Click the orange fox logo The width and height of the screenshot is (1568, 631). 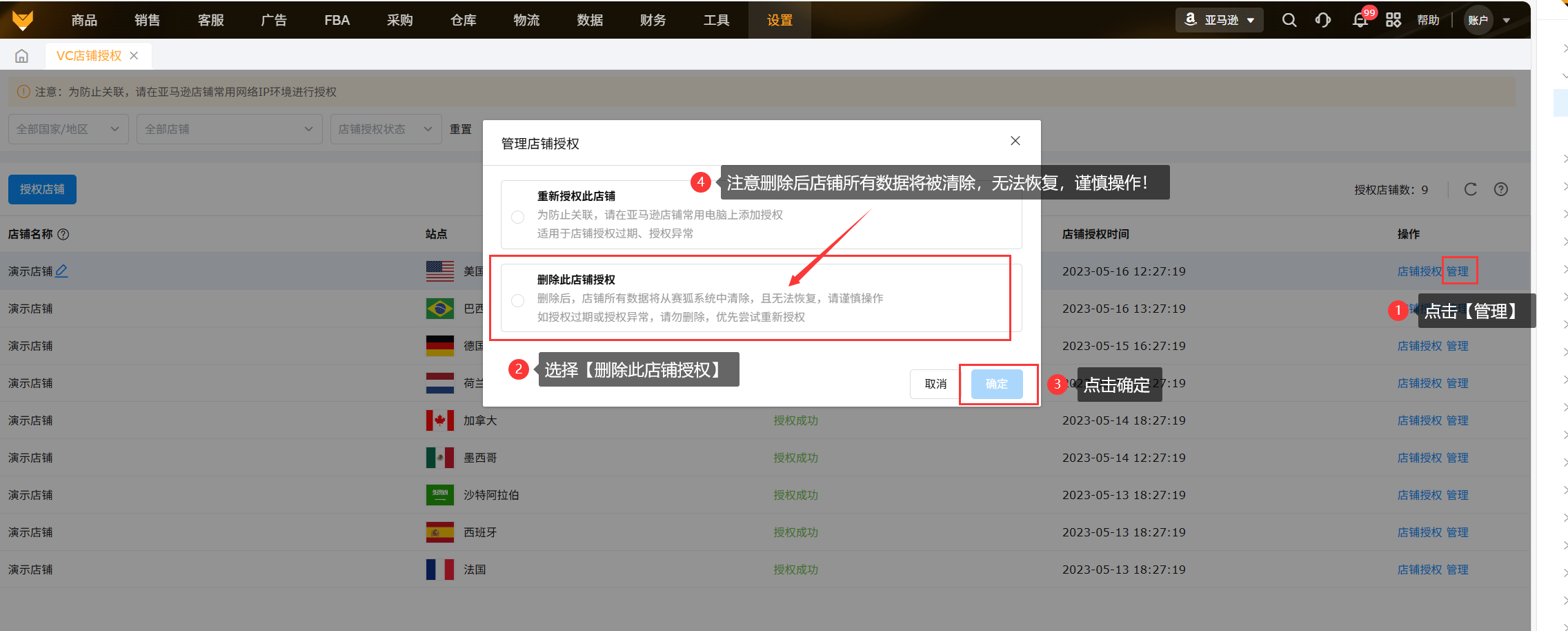click(x=23, y=20)
